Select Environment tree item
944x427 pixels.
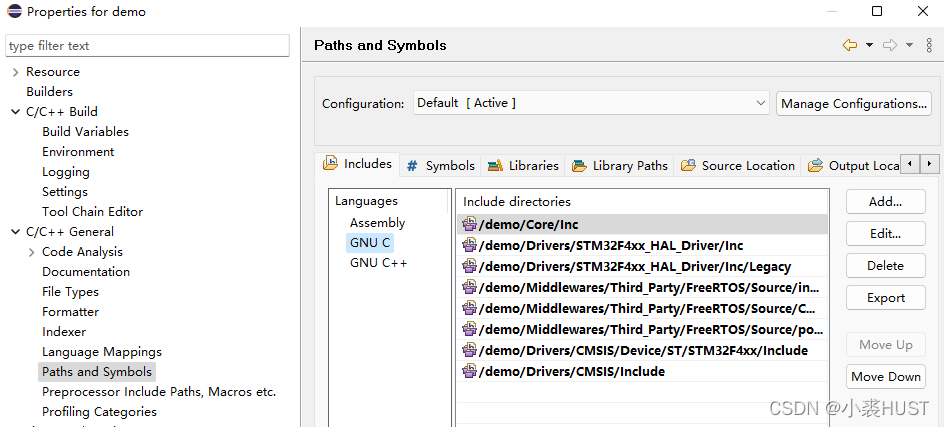(x=78, y=152)
